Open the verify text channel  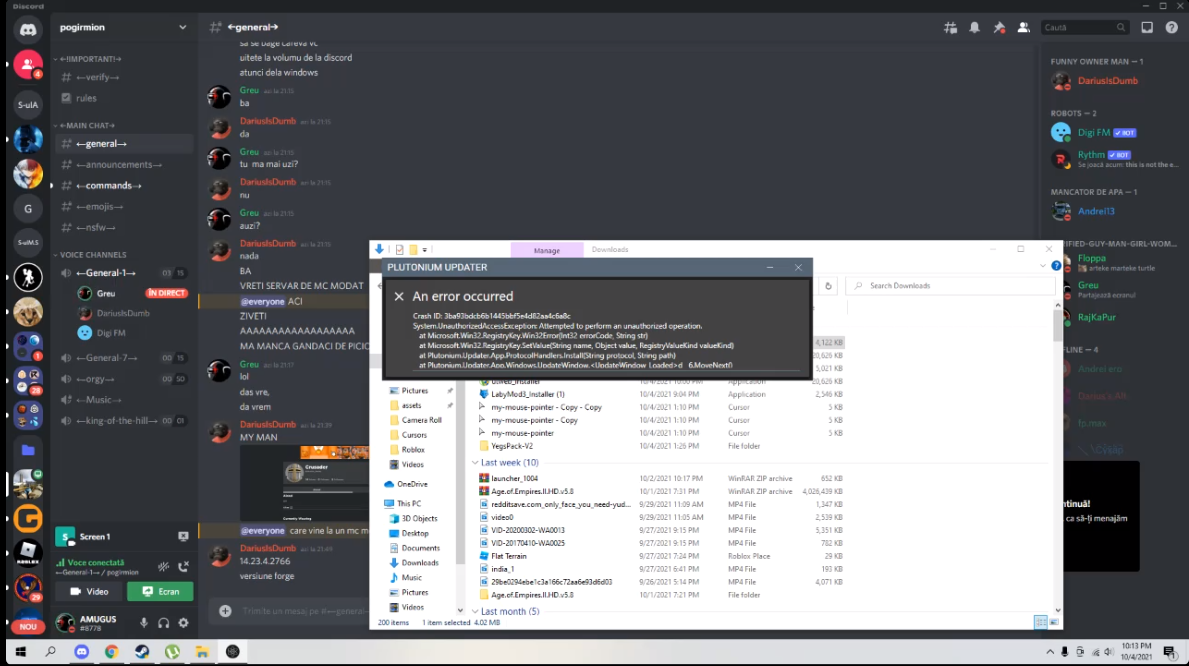[123, 77]
